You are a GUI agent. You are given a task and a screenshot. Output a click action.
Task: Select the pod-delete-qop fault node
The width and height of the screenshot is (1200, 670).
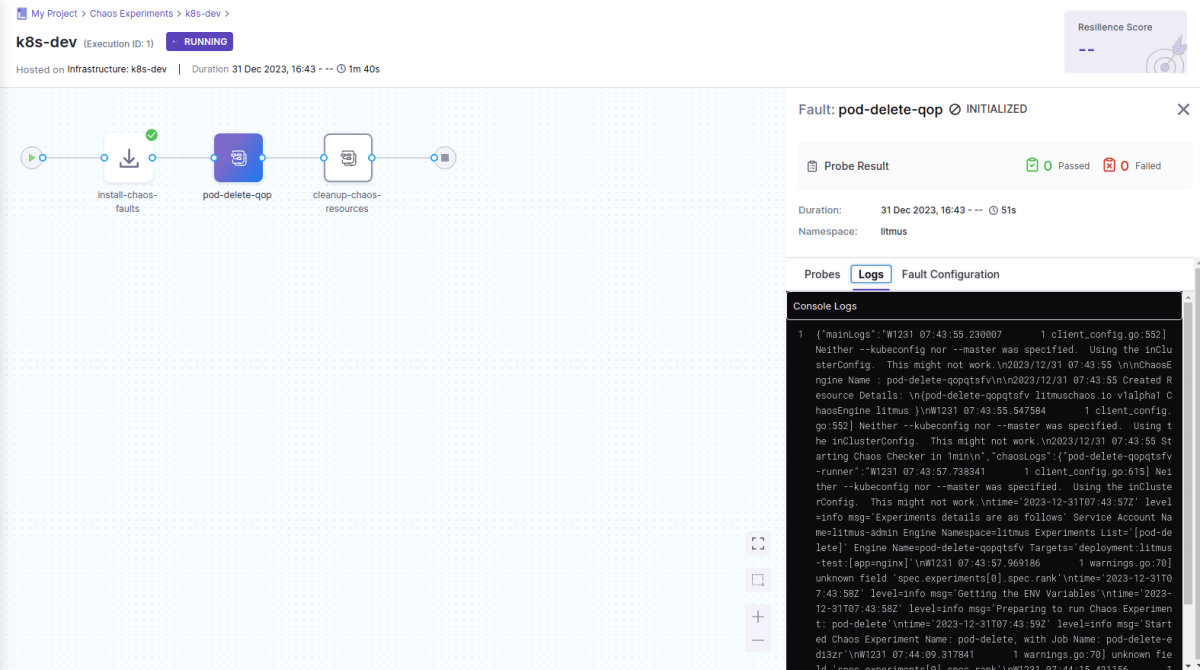tap(238, 158)
